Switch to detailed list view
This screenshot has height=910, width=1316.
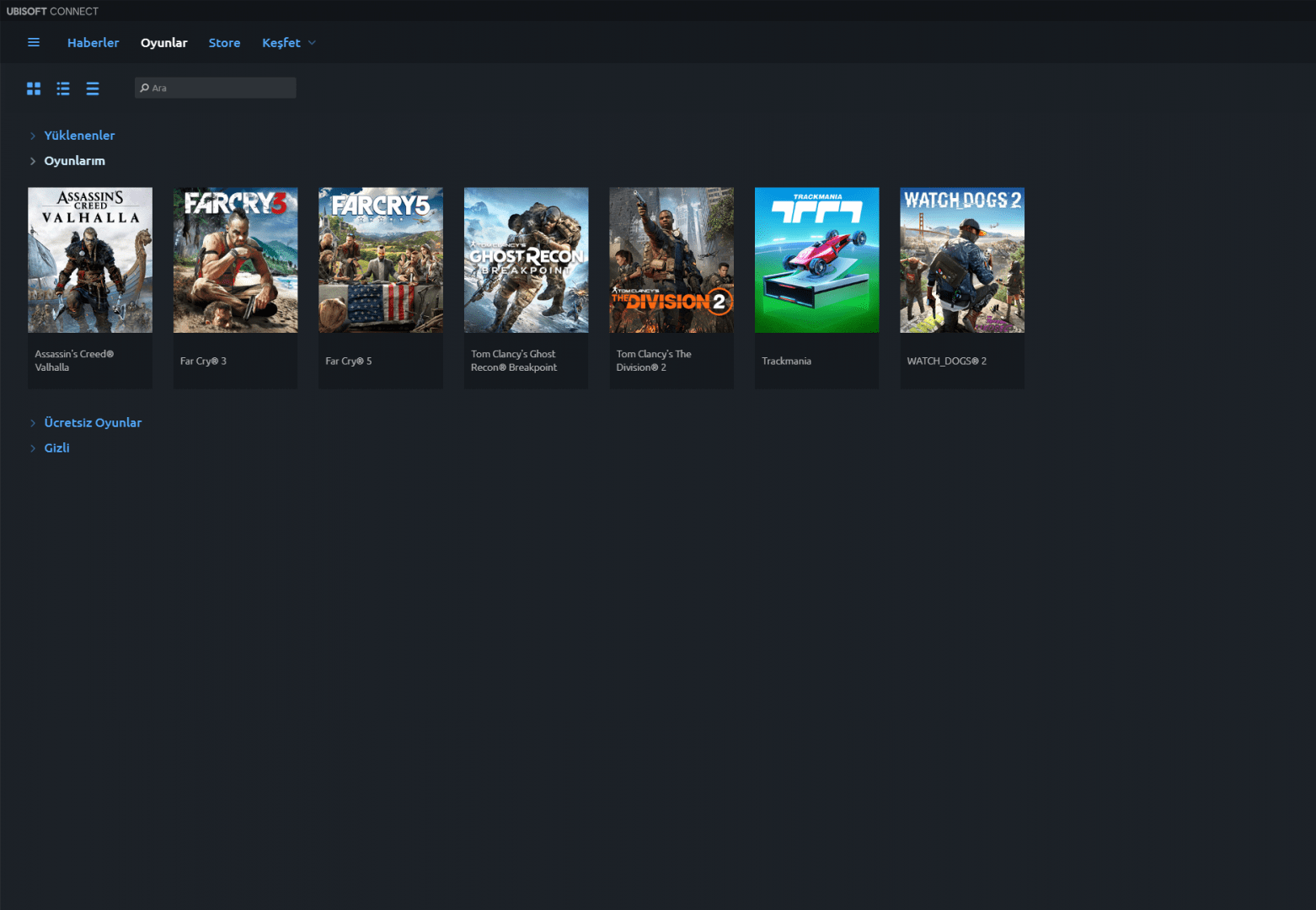63,88
